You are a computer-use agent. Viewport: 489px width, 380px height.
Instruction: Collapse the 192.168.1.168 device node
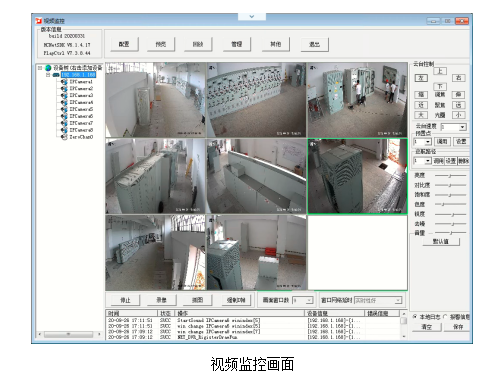(48, 75)
